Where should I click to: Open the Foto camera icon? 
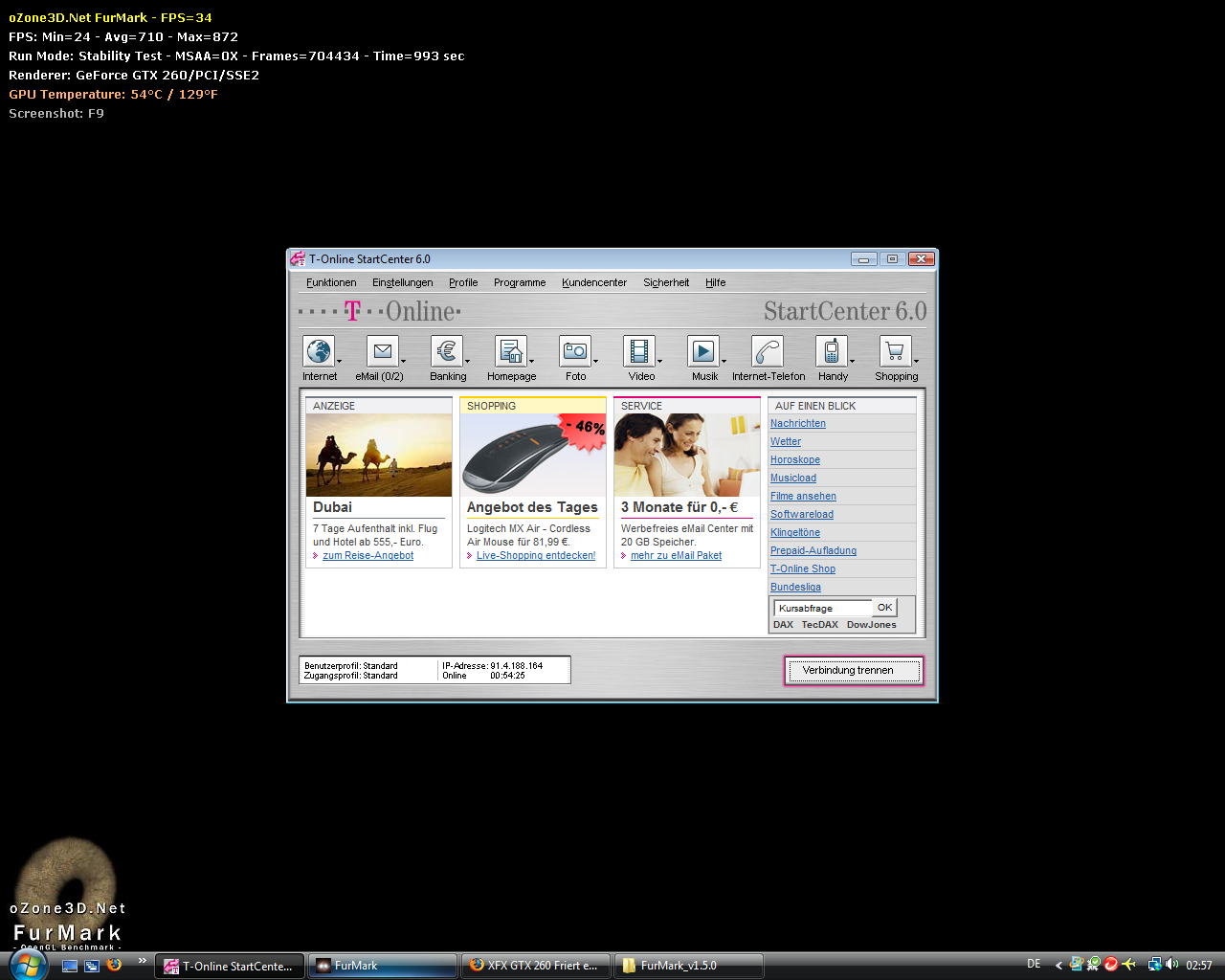(x=575, y=351)
